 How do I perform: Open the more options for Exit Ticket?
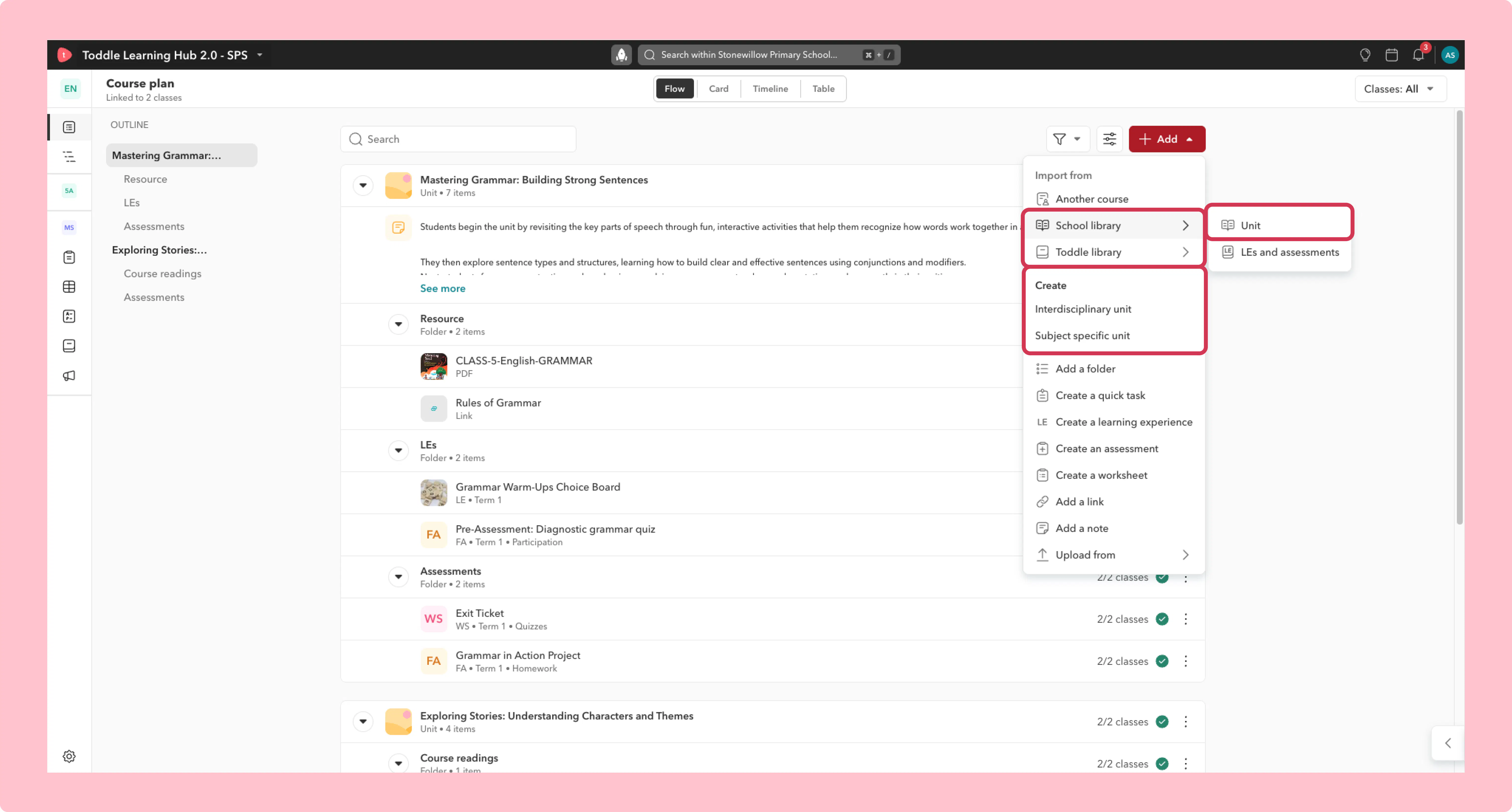[x=1186, y=619]
